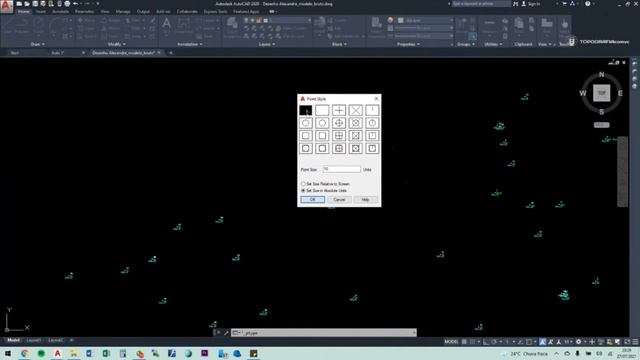Click TOP face of the ViewCube
The width and height of the screenshot is (640, 360).
602,93
